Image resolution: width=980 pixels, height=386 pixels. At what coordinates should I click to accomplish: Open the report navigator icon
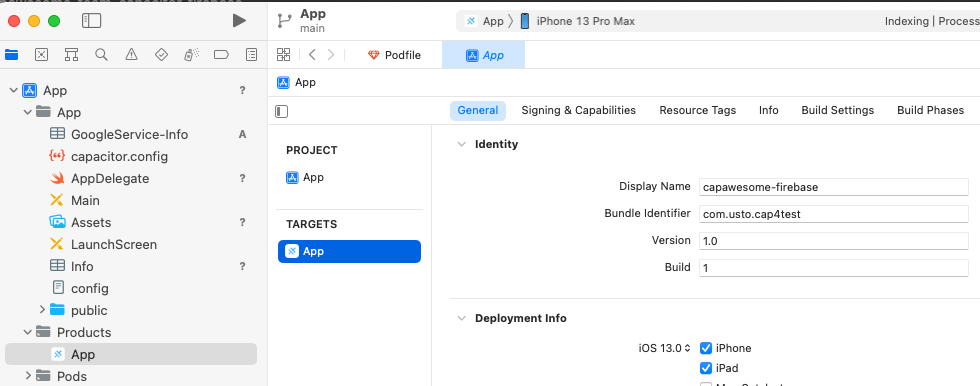(x=251, y=55)
